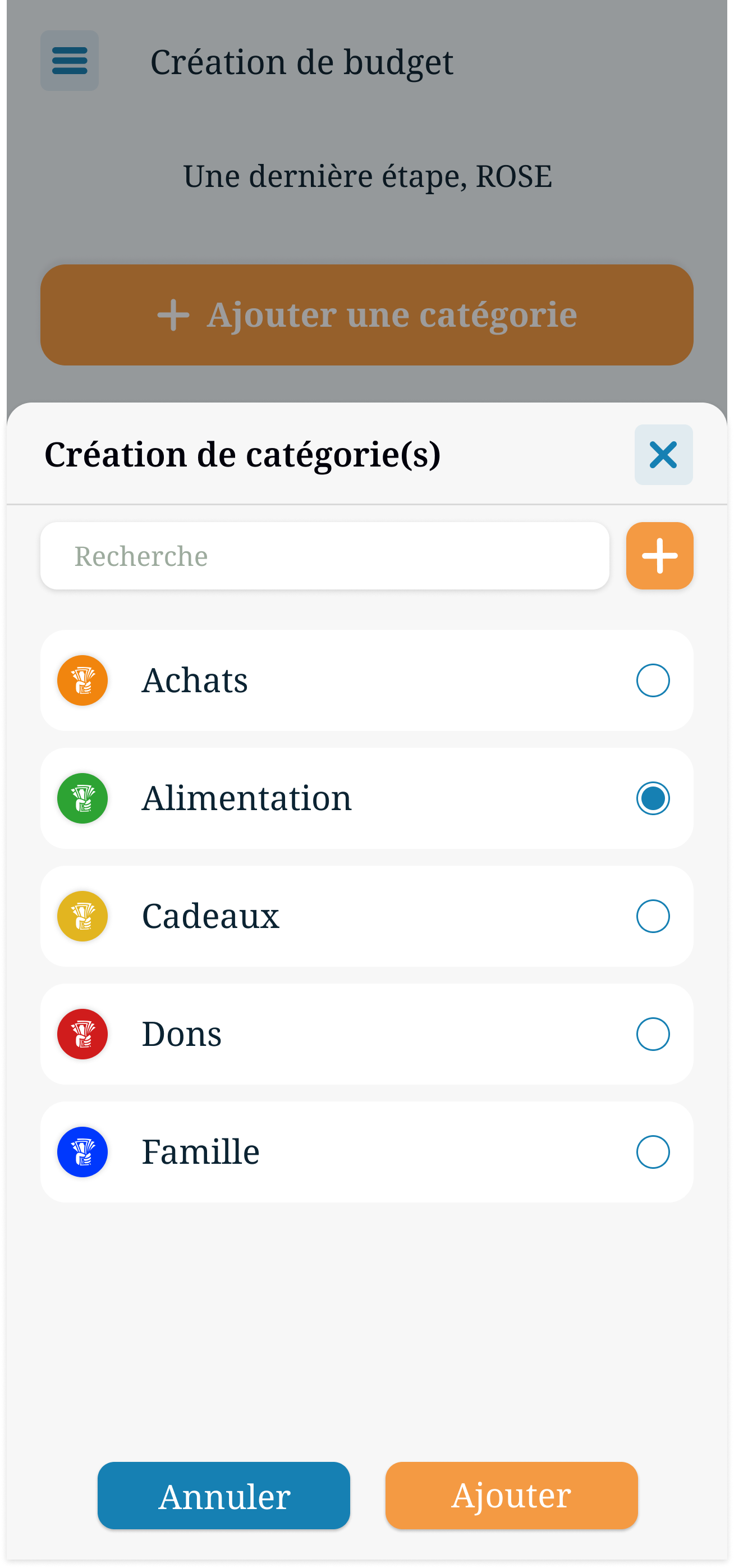734x1568 pixels.
Task: Click the Recherche search field
Action: pyautogui.click(x=324, y=556)
